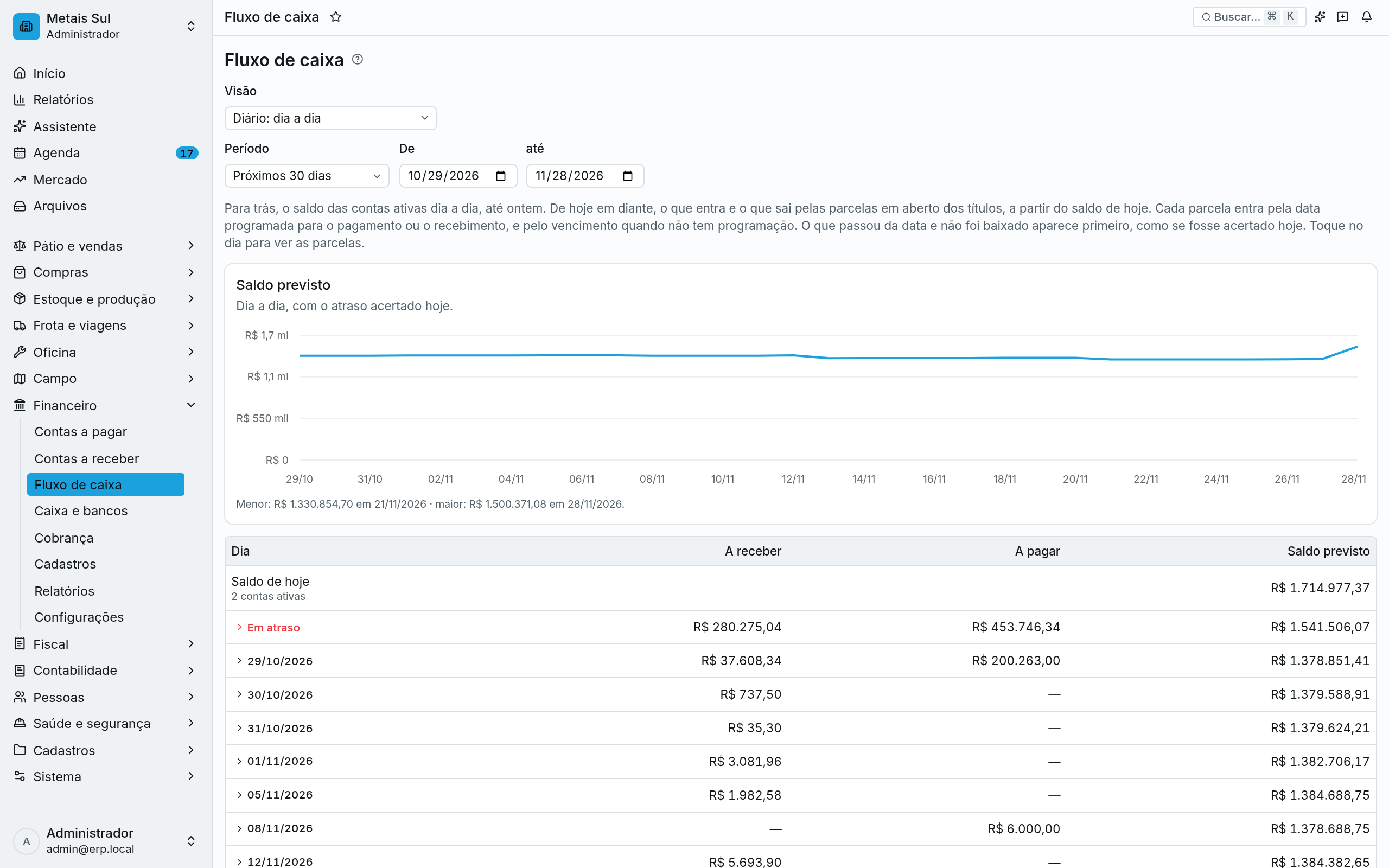Image resolution: width=1389 pixels, height=868 pixels.
Task: Collapse the Financeiro section
Action: 106,405
